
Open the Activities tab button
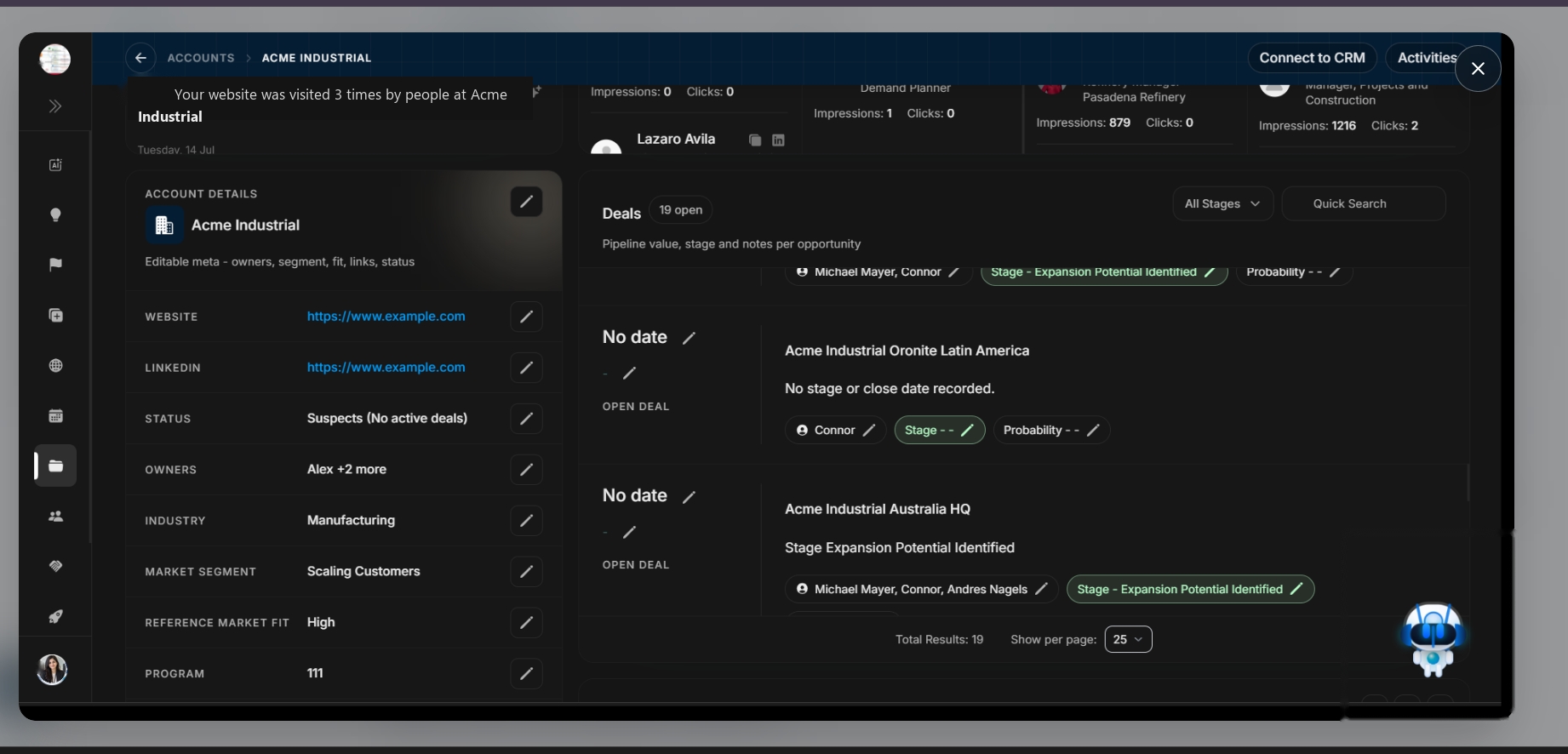(1428, 58)
